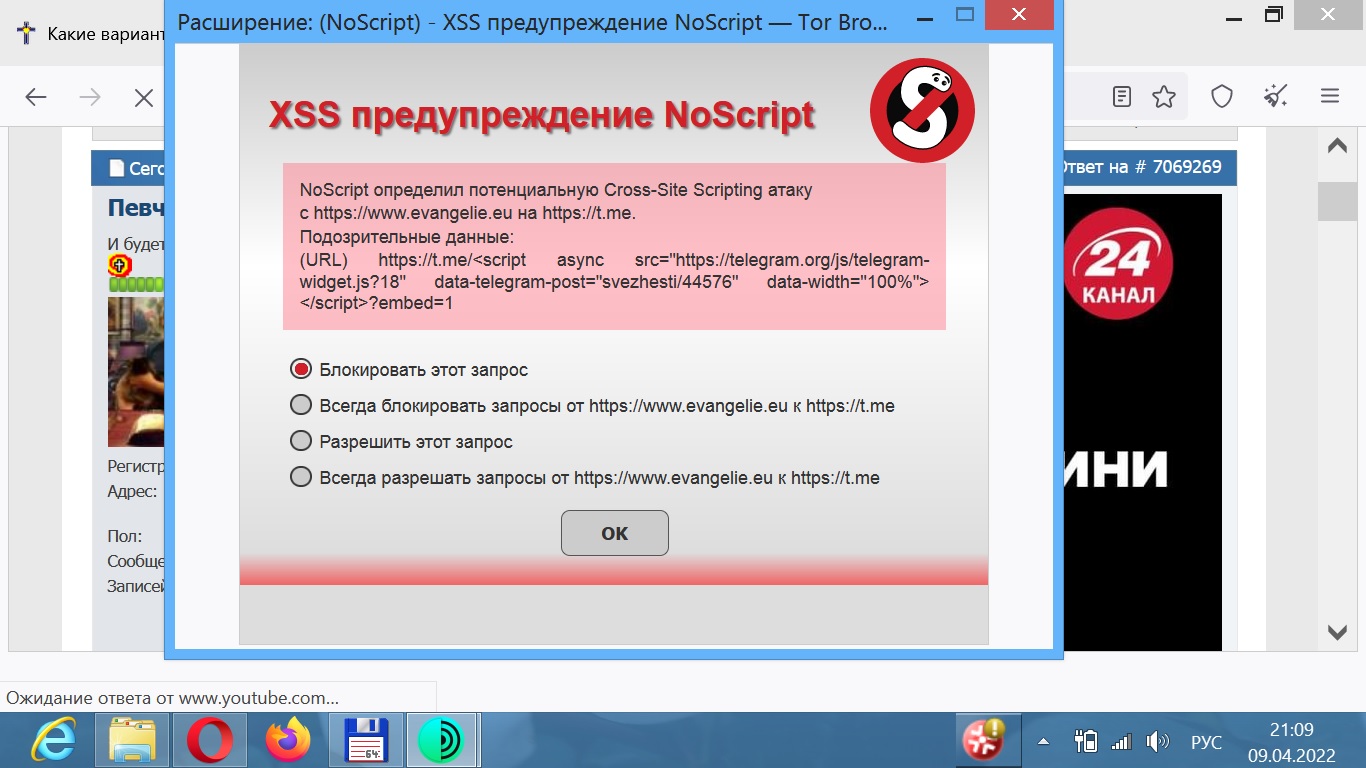Viewport: 1366px width, 768px height.
Task: Close the NoScript warning window
Action: point(1018,14)
